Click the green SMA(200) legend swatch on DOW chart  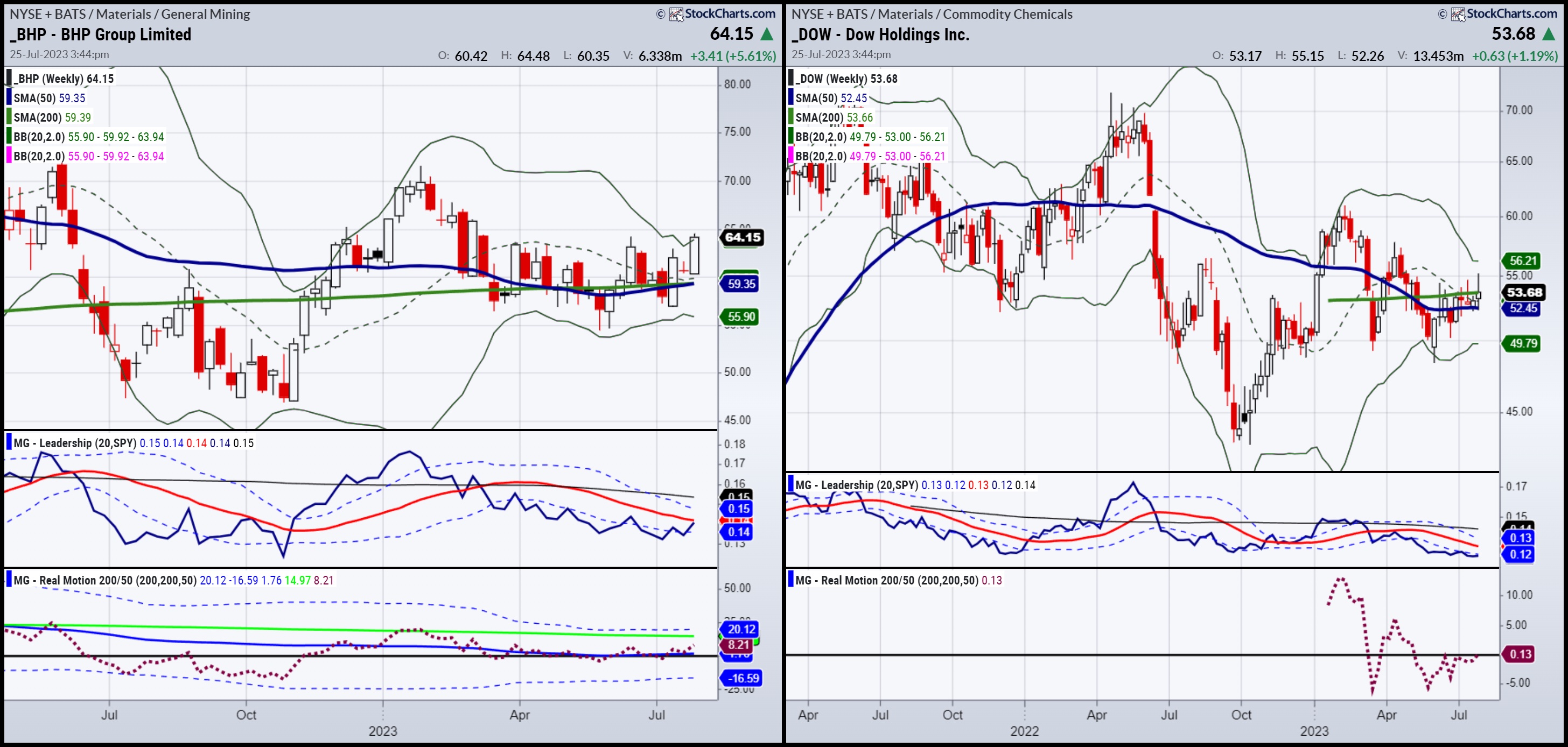790,117
